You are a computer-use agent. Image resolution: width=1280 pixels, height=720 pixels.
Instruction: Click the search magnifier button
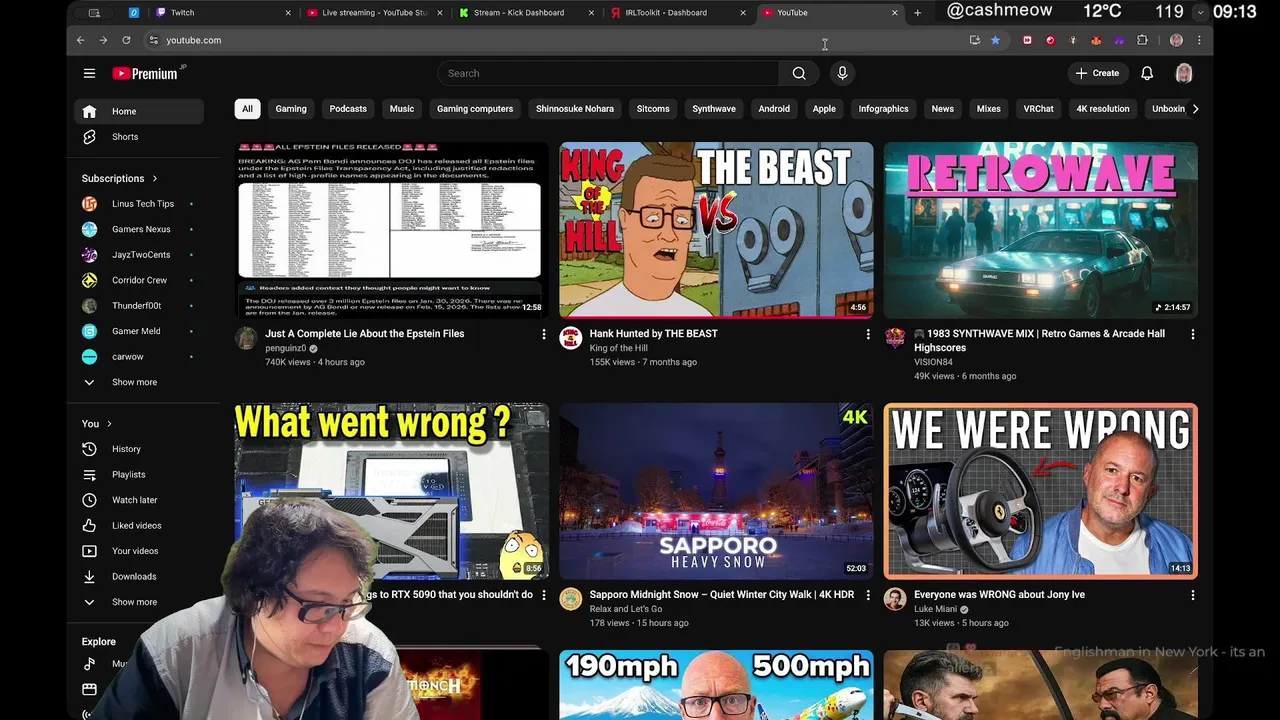click(x=799, y=73)
